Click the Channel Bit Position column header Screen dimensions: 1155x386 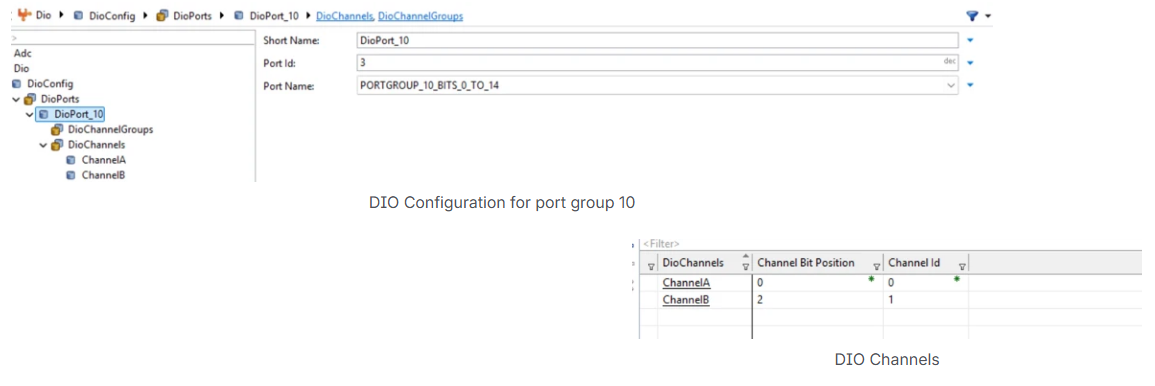(x=818, y=264)
